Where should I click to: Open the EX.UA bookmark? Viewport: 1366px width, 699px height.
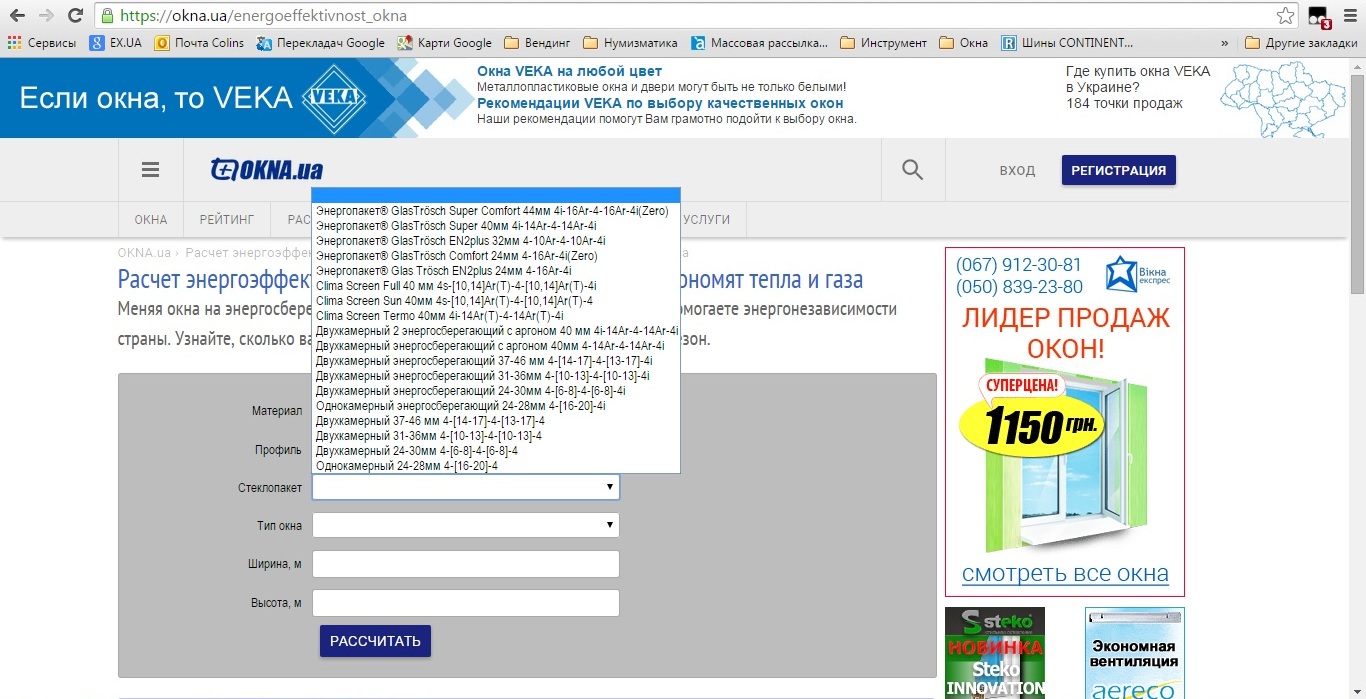point(116,43)
